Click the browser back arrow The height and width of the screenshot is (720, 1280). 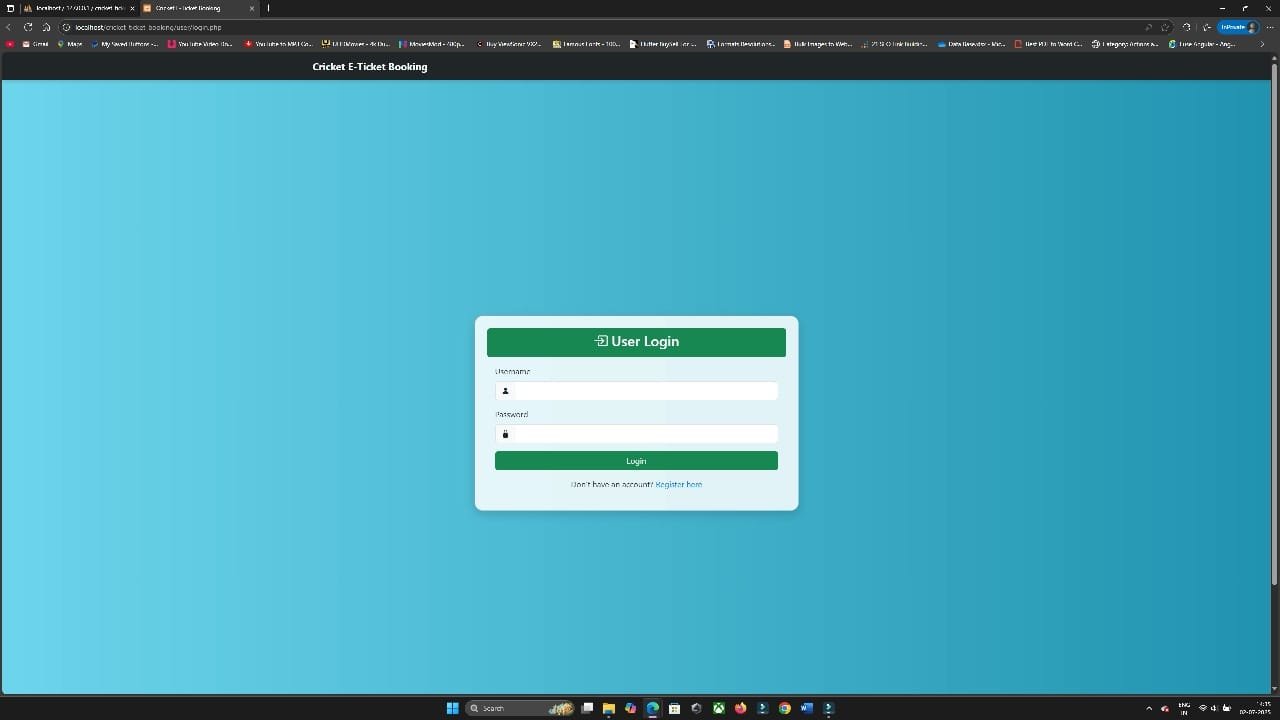[x=9, y=27]
